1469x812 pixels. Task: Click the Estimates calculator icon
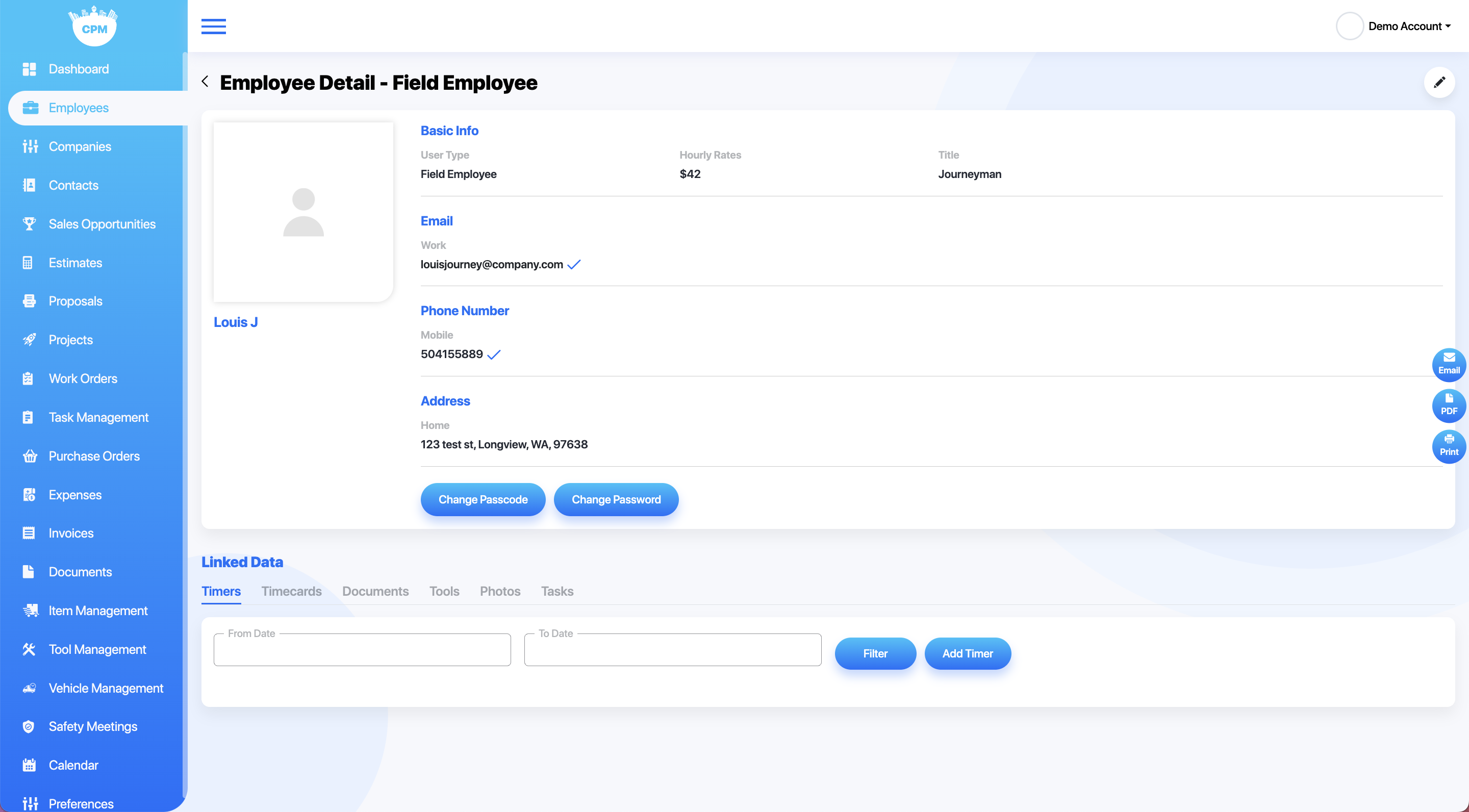pos(28,263)
